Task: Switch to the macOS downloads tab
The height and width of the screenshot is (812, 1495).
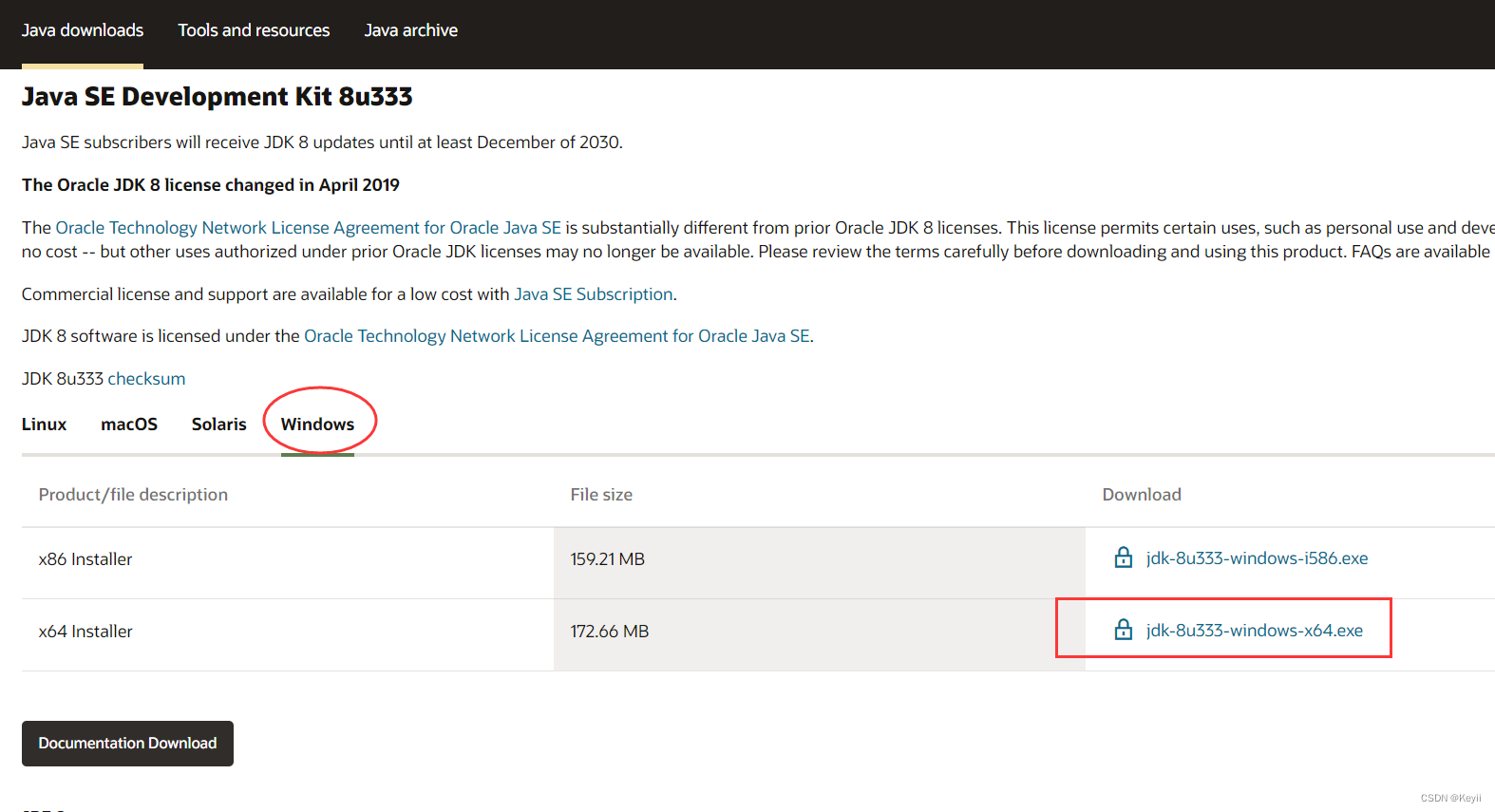Action: [129, 425]
